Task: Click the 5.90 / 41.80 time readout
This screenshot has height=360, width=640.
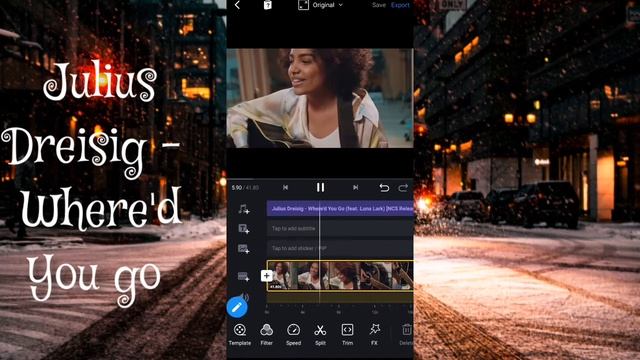Action: (245, 188)
